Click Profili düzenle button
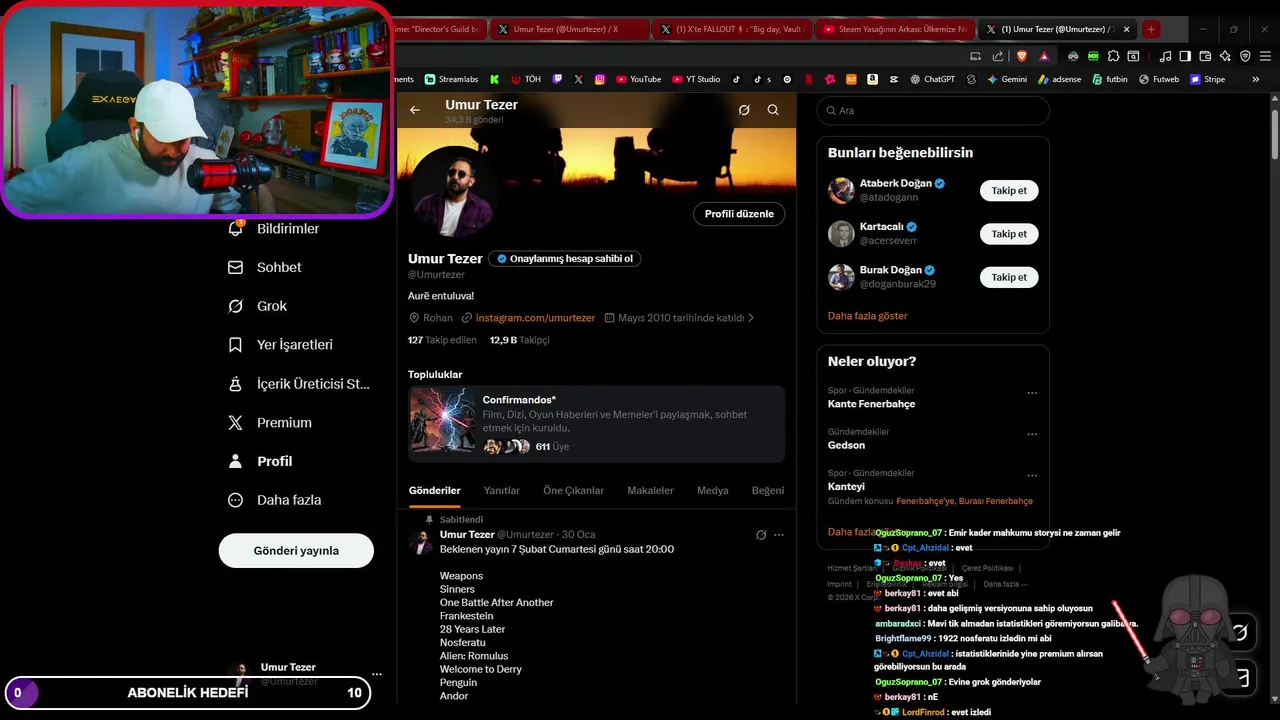The image size is (1280, 720). 739,214
